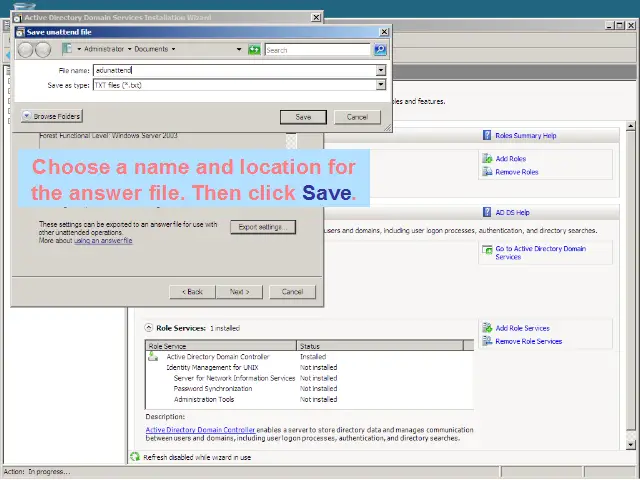
Task: Sort by Role Service column header
Action: 221,346
